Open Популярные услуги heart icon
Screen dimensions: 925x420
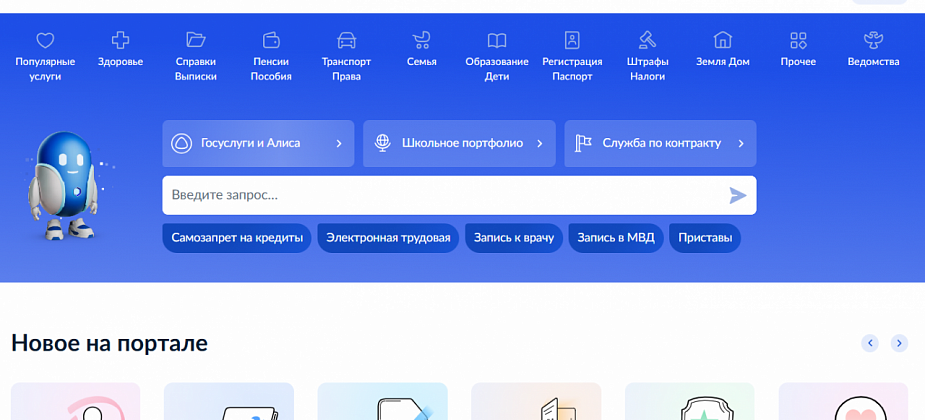point(45,40)
